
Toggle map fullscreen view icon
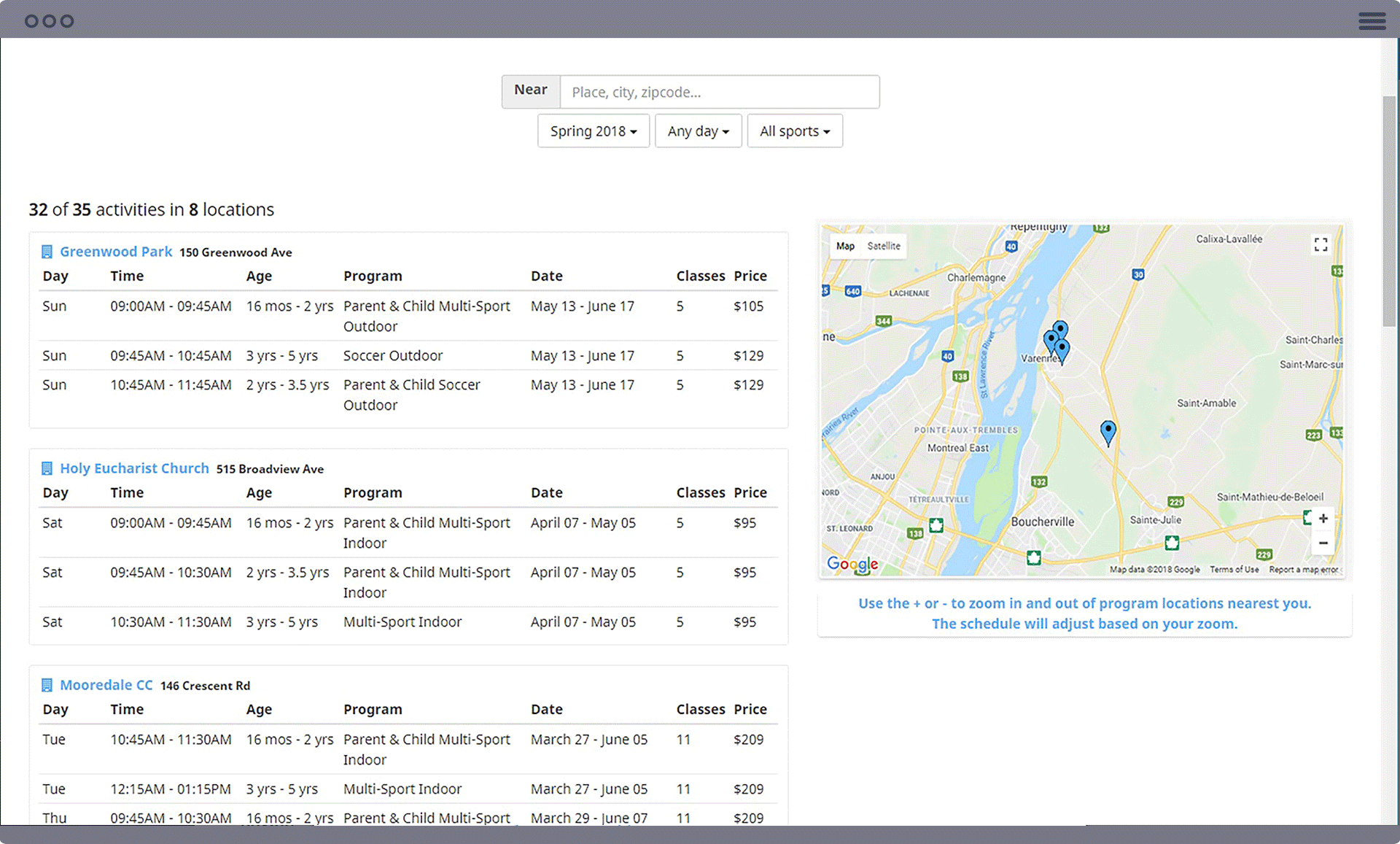[x=1321, y=244]
